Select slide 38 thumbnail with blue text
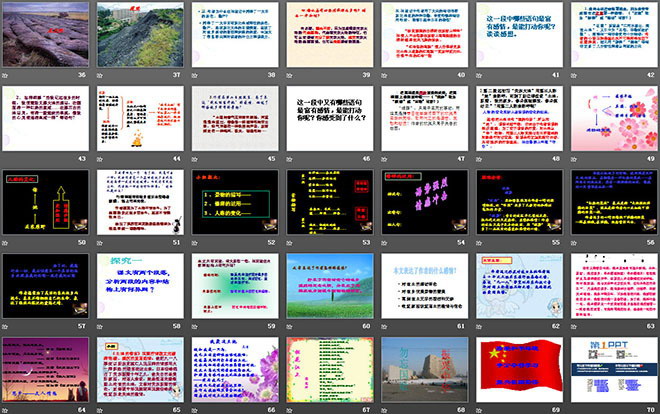The height and width of the screenshot is (414, 660). click(x=235, y=34)
